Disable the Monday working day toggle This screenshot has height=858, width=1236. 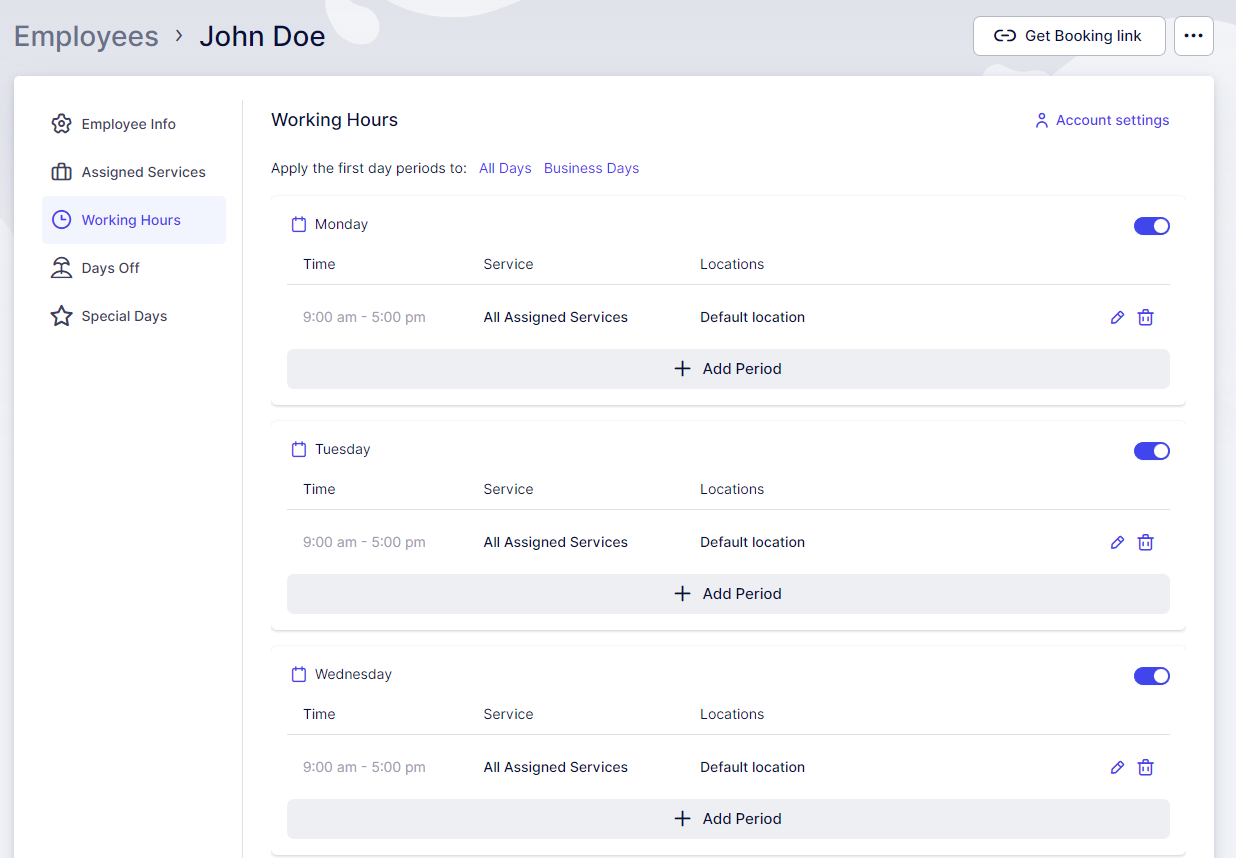[1152, 226]
